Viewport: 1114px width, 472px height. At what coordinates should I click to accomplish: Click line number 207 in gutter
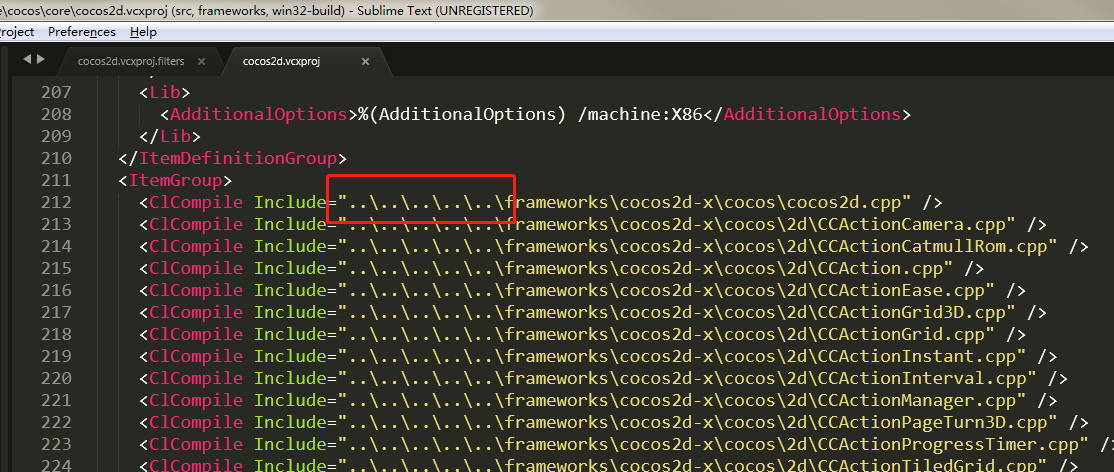55,92
